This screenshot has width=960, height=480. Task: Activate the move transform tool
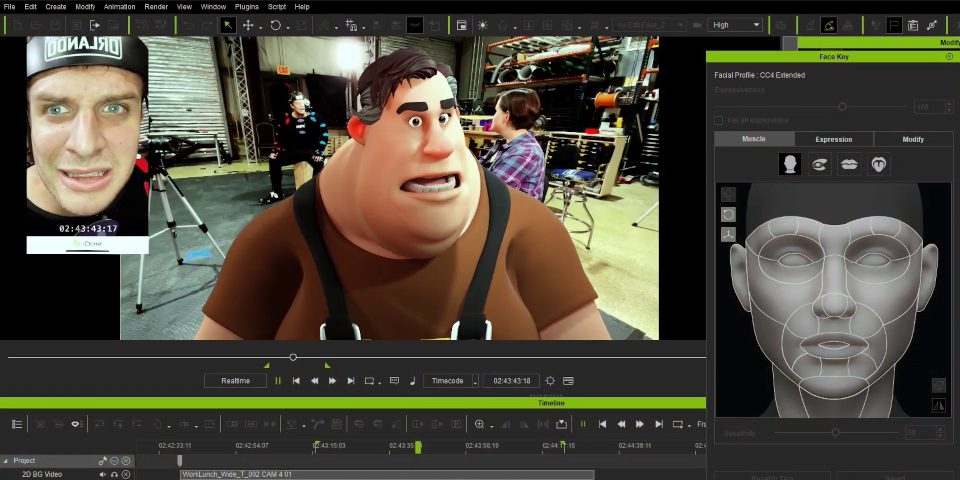tap(248, 25)
